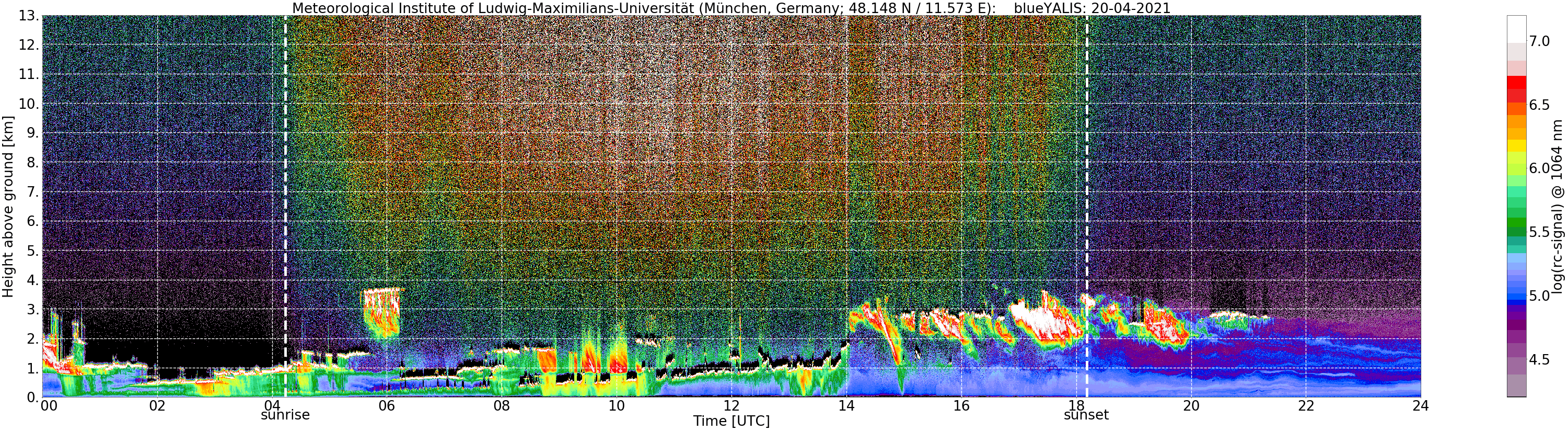Click the "sunrise" label below the time axis
The image size is (1568, 431).
point(285,415)
